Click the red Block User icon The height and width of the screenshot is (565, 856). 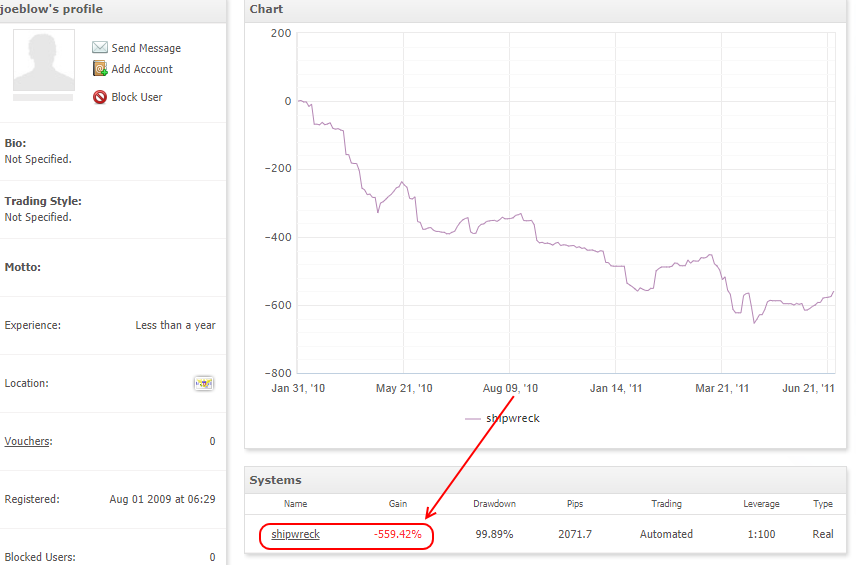100,97
